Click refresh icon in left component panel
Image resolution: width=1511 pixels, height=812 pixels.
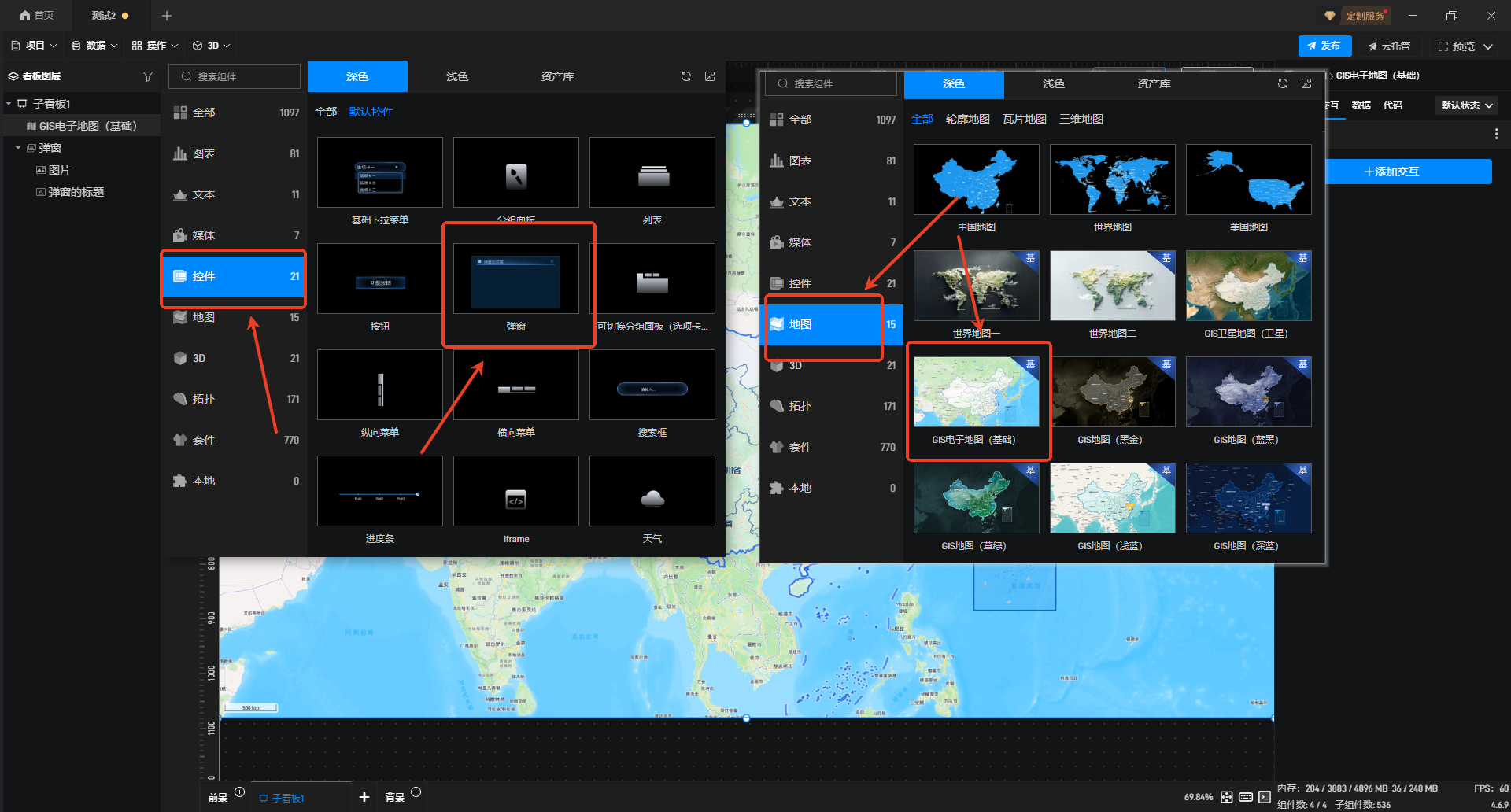tap(686, 76)
